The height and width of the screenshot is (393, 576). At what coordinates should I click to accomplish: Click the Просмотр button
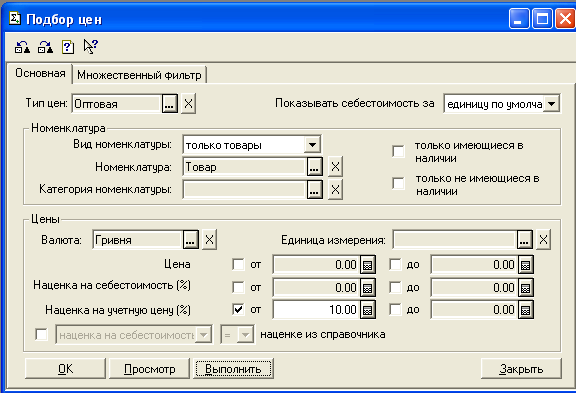tap(150, 369)
